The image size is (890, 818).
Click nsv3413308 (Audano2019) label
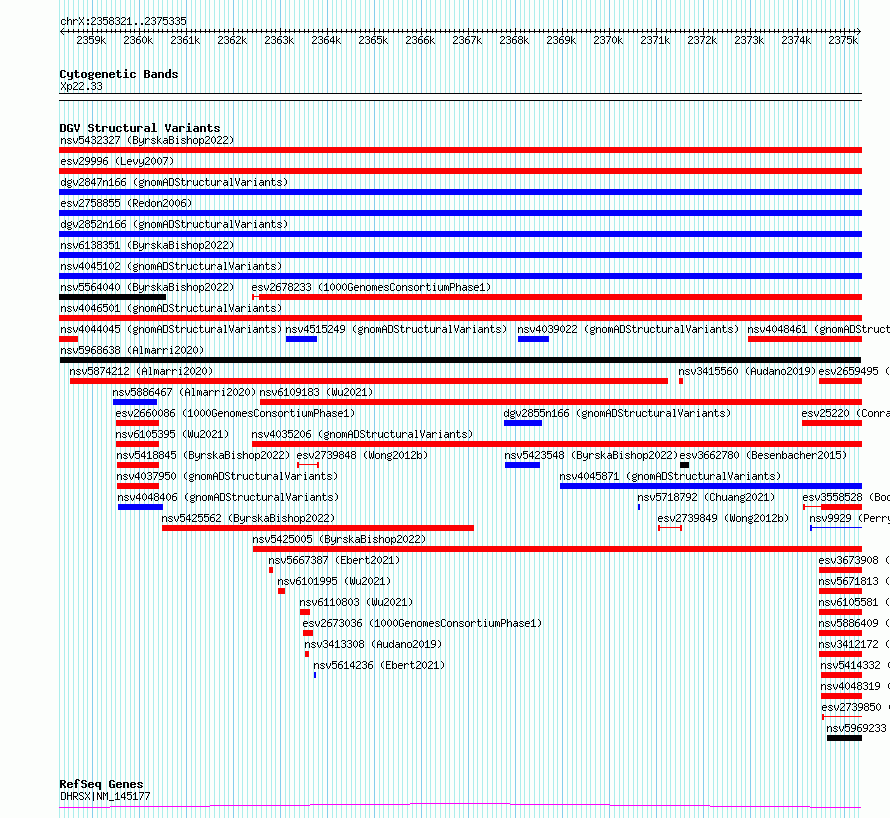(373, 644)
